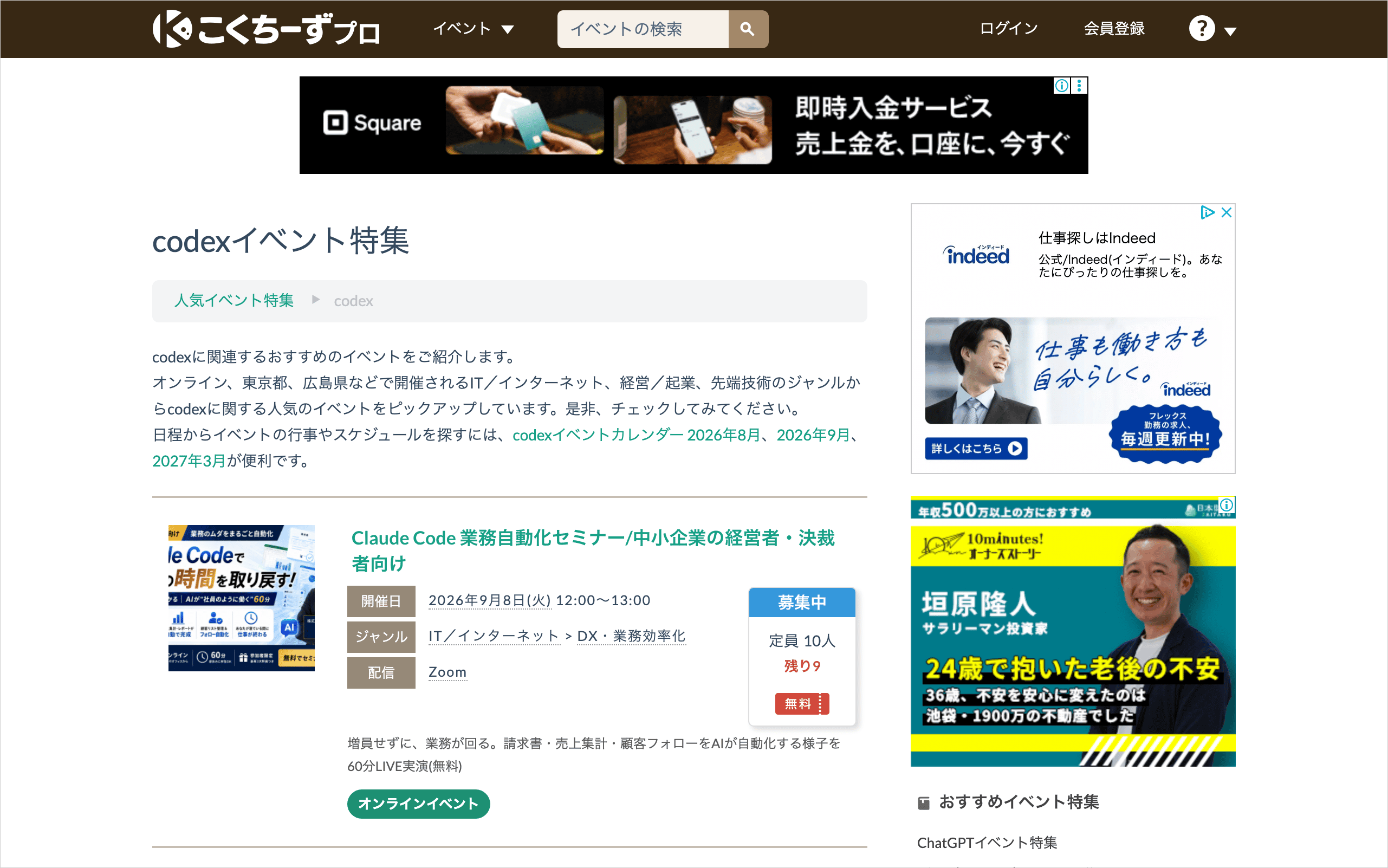
Task: Open the Claude Code seminar thumbnail
Action: point(241,598)
